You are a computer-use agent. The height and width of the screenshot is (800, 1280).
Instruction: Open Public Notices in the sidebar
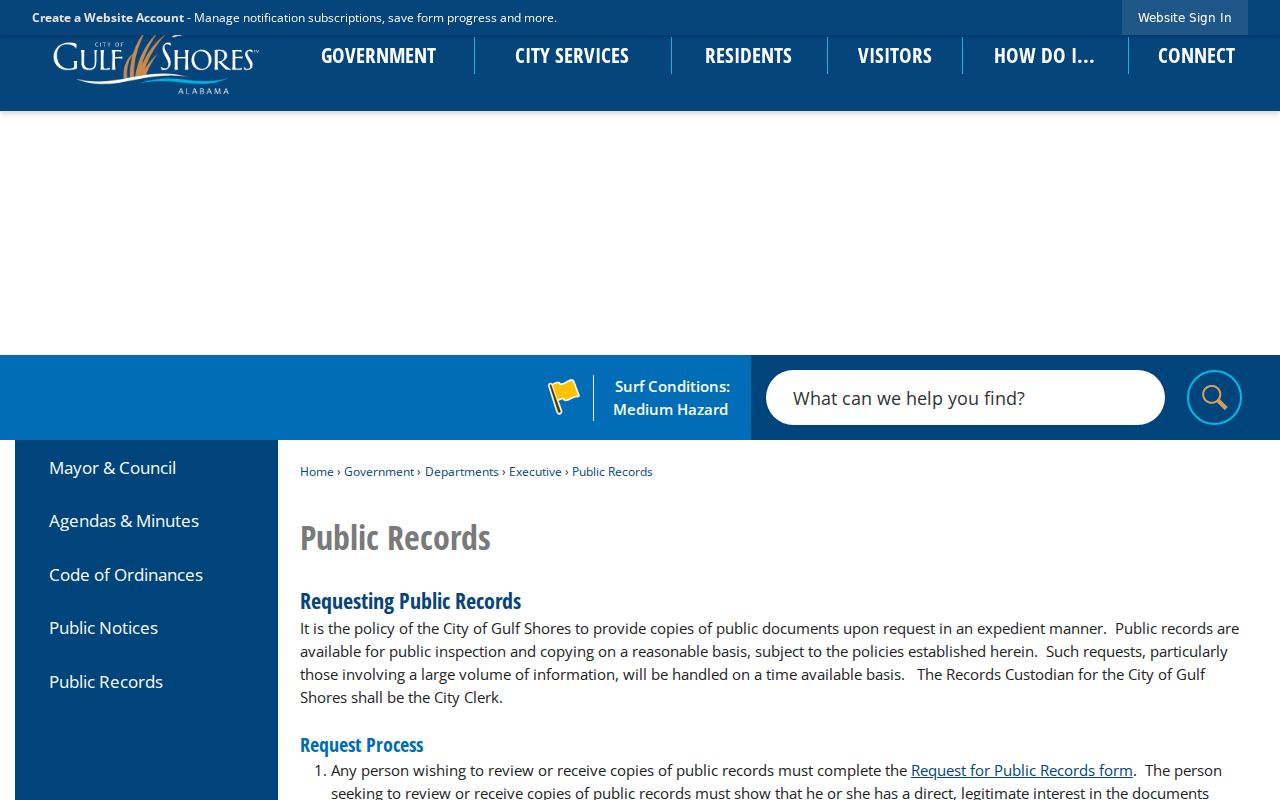pos(103,627)
